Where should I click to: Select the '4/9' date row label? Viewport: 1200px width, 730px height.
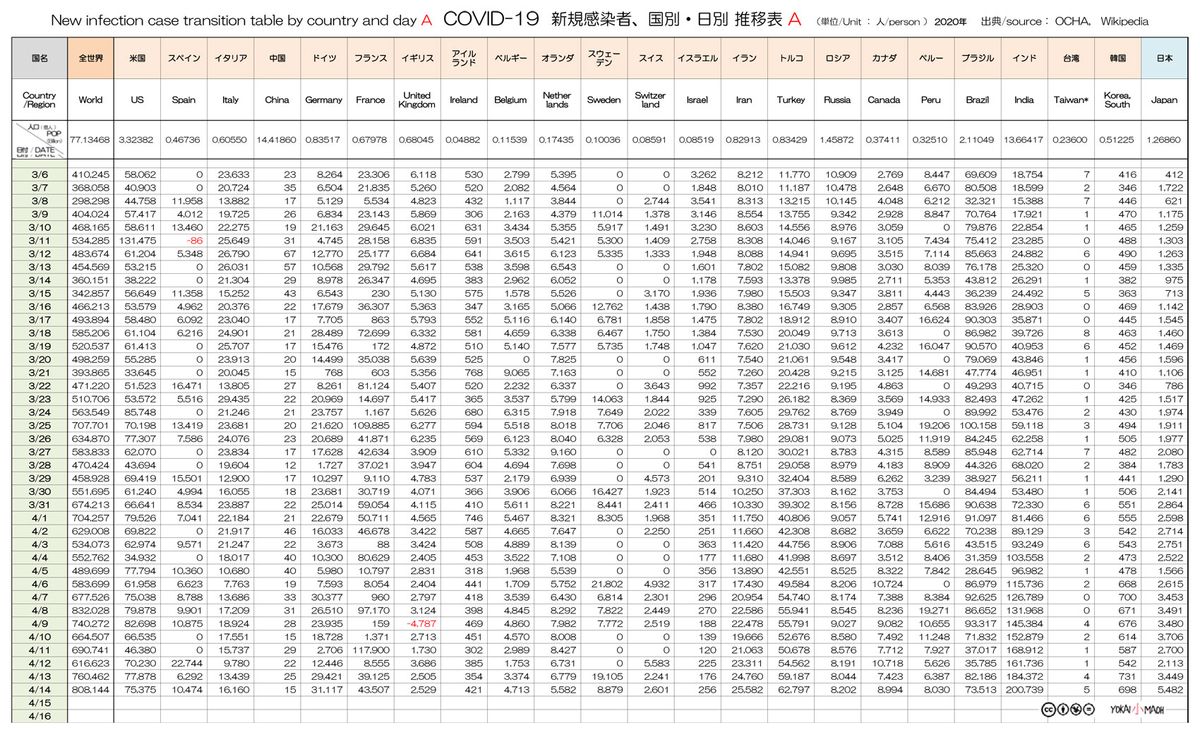39,624
